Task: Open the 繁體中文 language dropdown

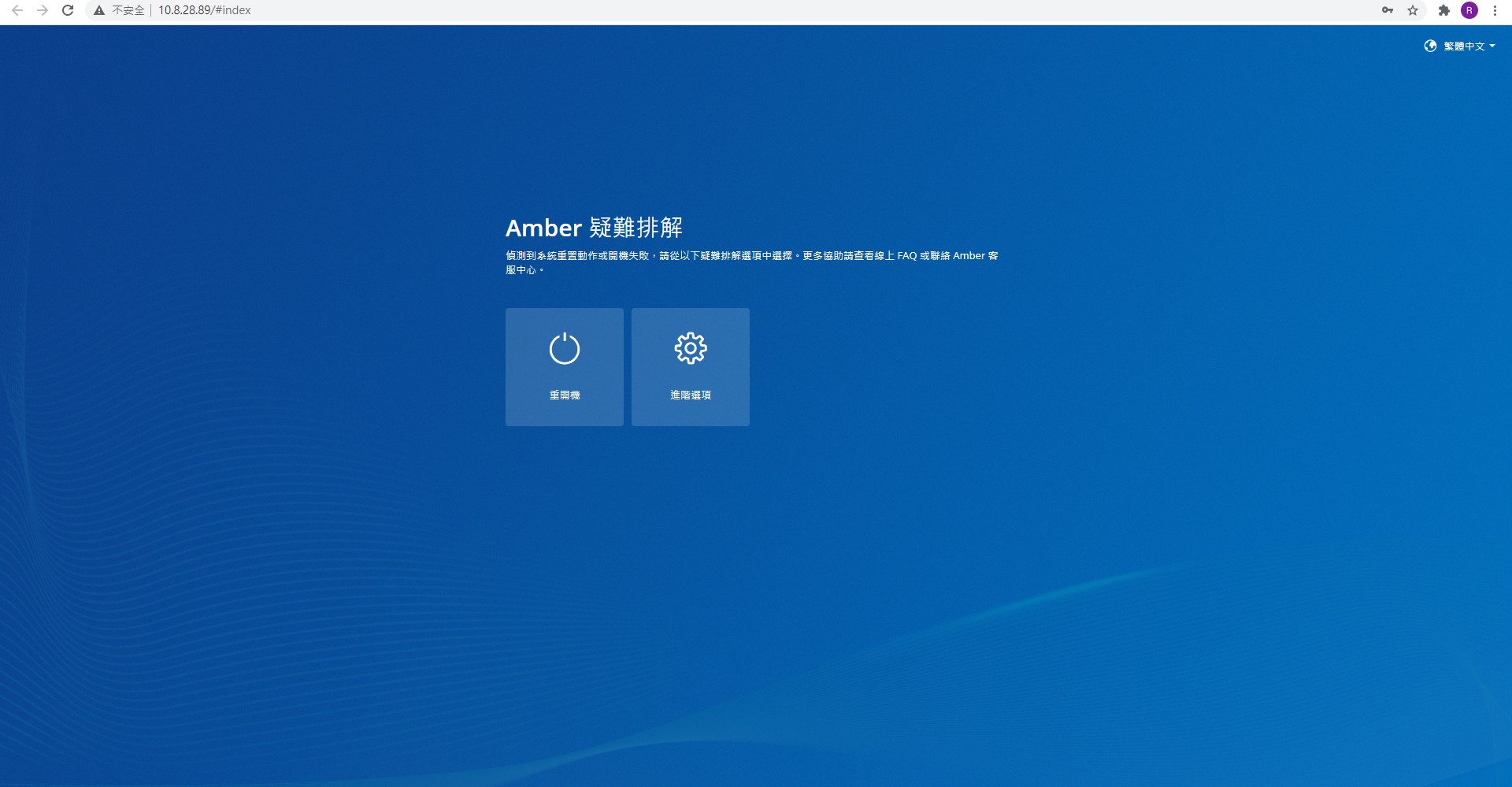Action: click(x=1459, y=46)
